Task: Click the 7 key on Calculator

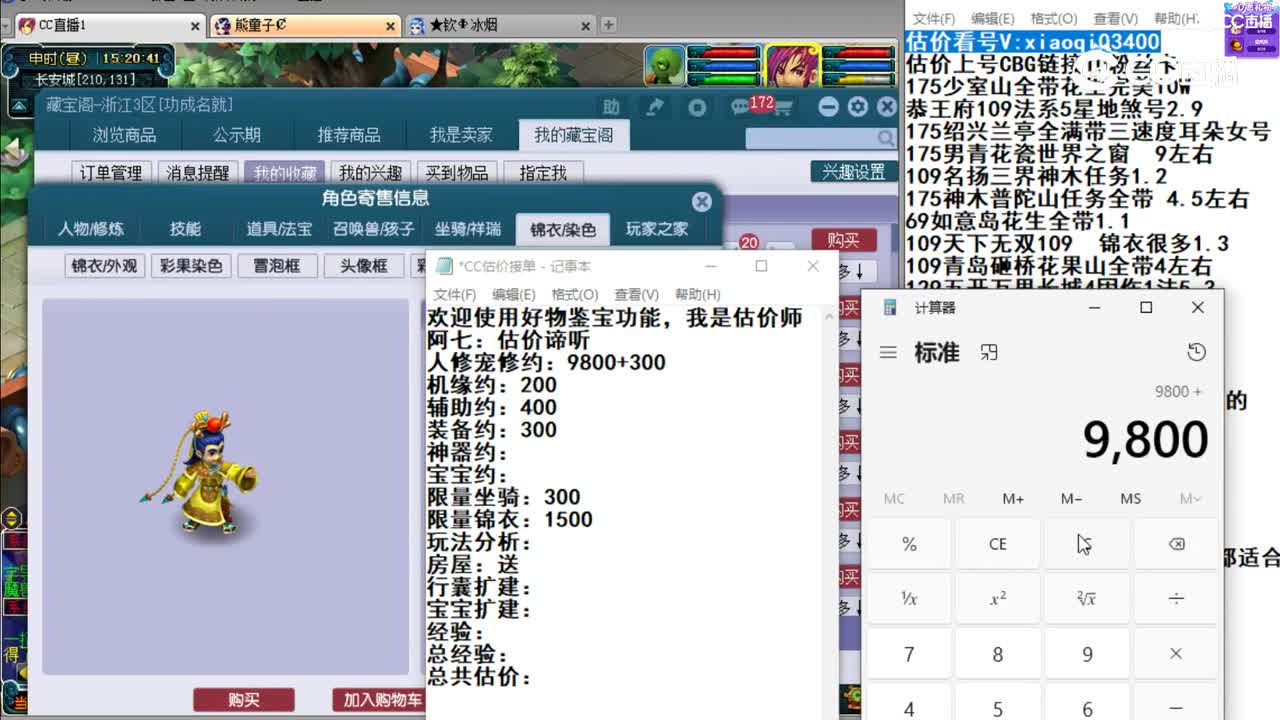Action: [909, 654]
